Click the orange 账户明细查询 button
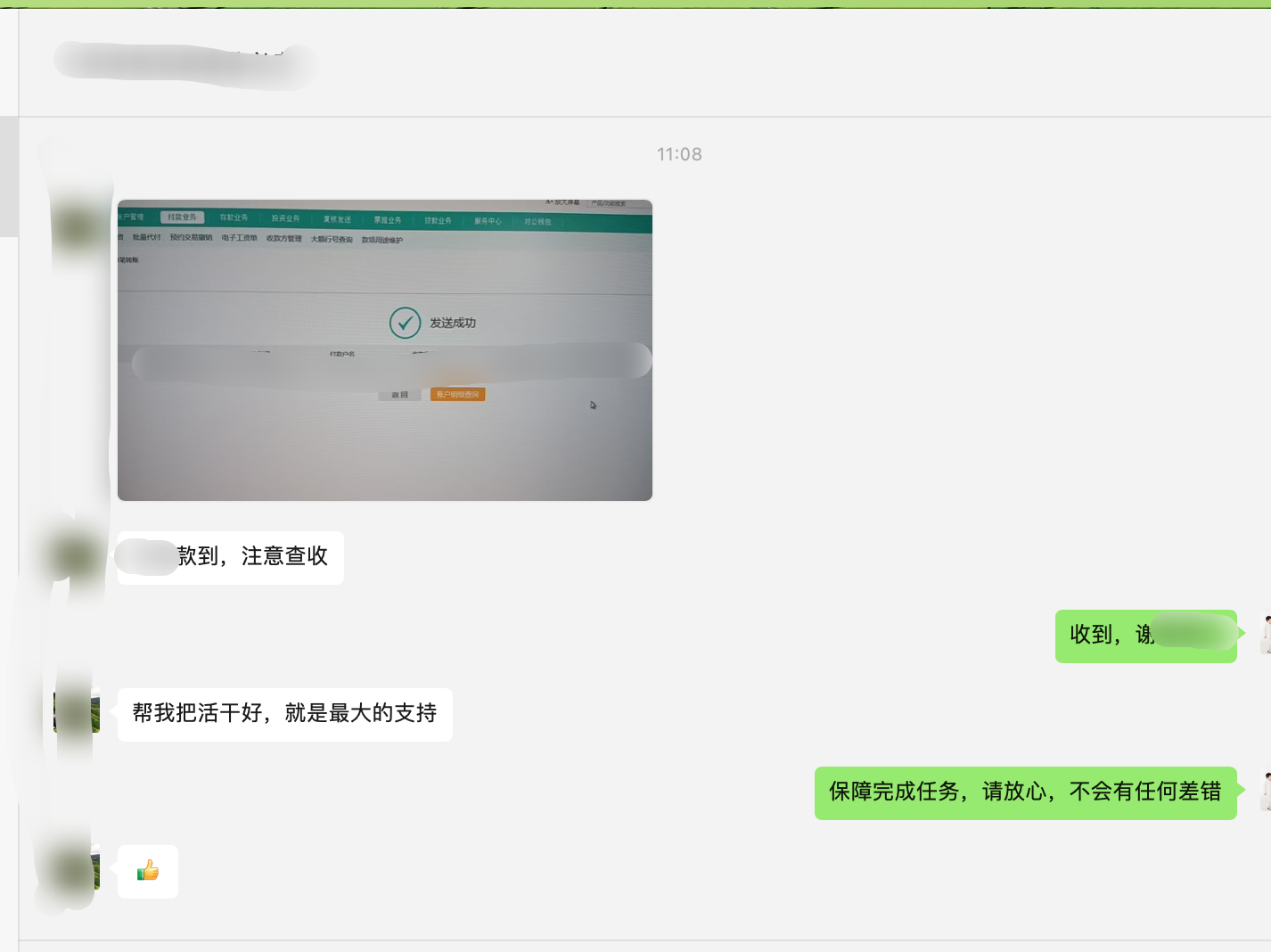The height and width of the screenshot is (952, 1271). (x=459, y=393)
